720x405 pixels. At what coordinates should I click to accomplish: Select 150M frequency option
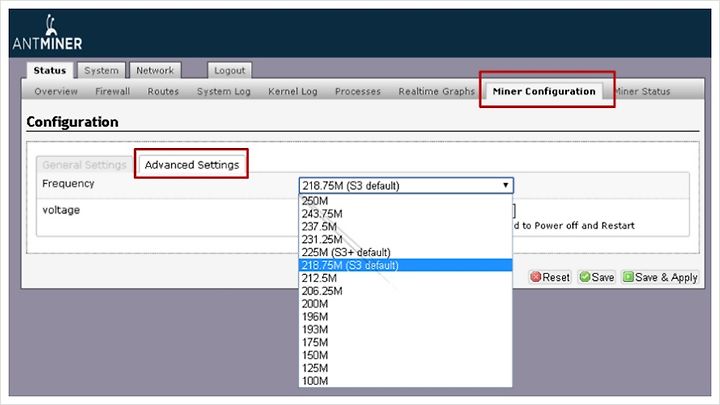pyautogui.click(x=405, y=355)
